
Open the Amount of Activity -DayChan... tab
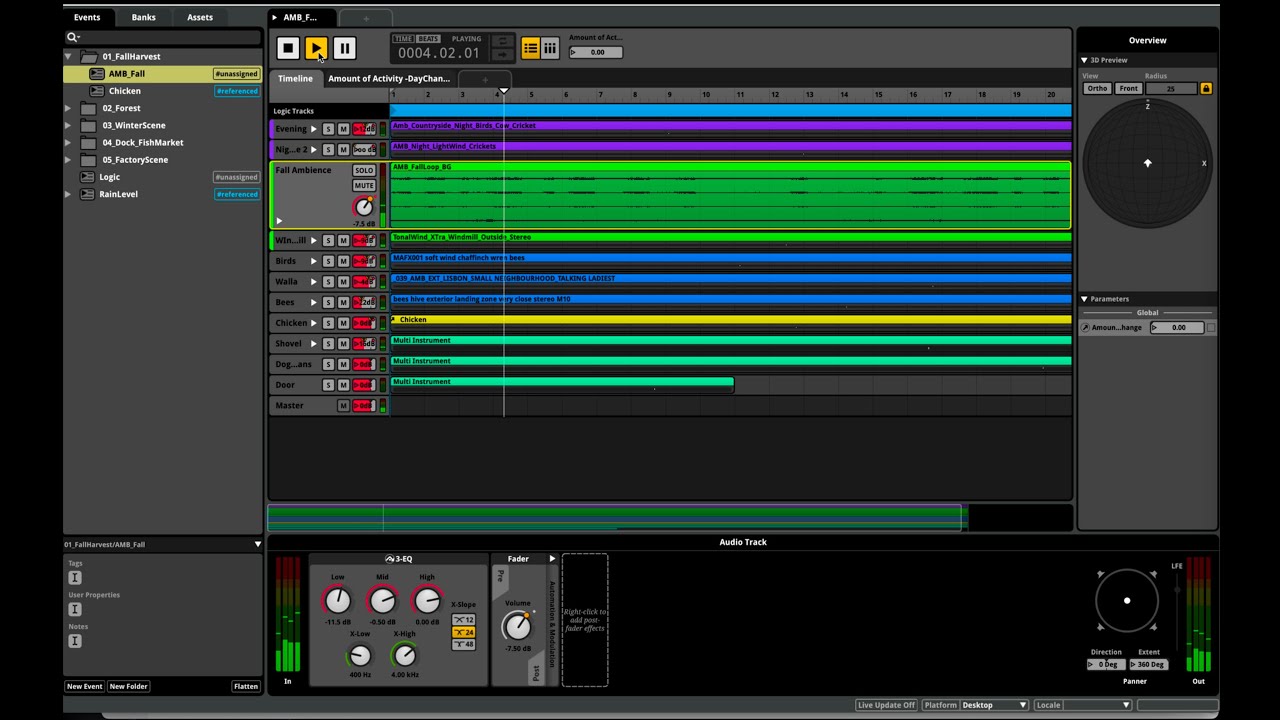[389, 79]
